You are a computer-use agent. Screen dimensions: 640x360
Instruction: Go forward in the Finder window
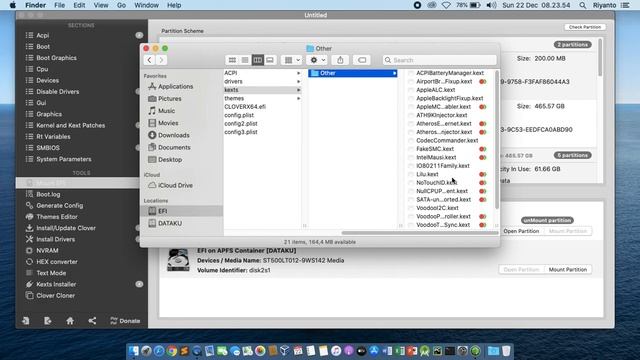pyautogui.click(x=161, y=60)
